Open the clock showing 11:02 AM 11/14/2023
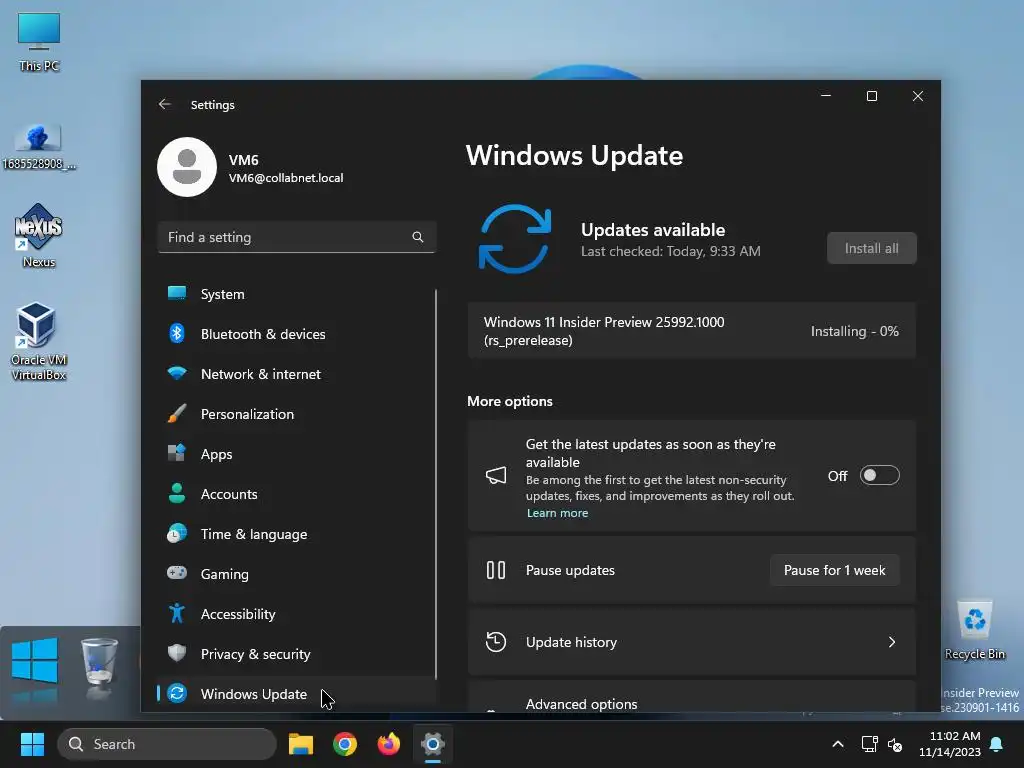 [950, 744]
